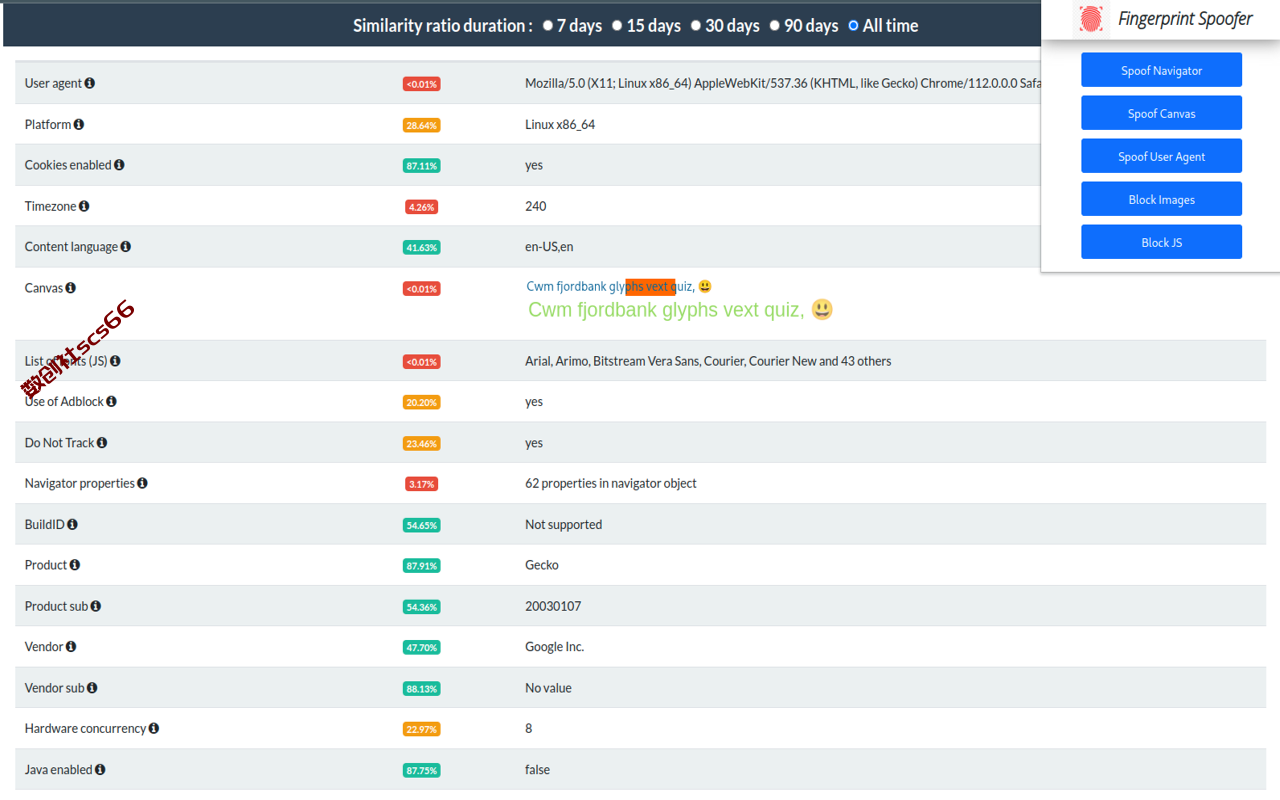The height and width of the screenshot is (800, 1280).
Task: Click the Java enabled 87.75% badge
Action: pyautogui.click(x=421, y=770)
